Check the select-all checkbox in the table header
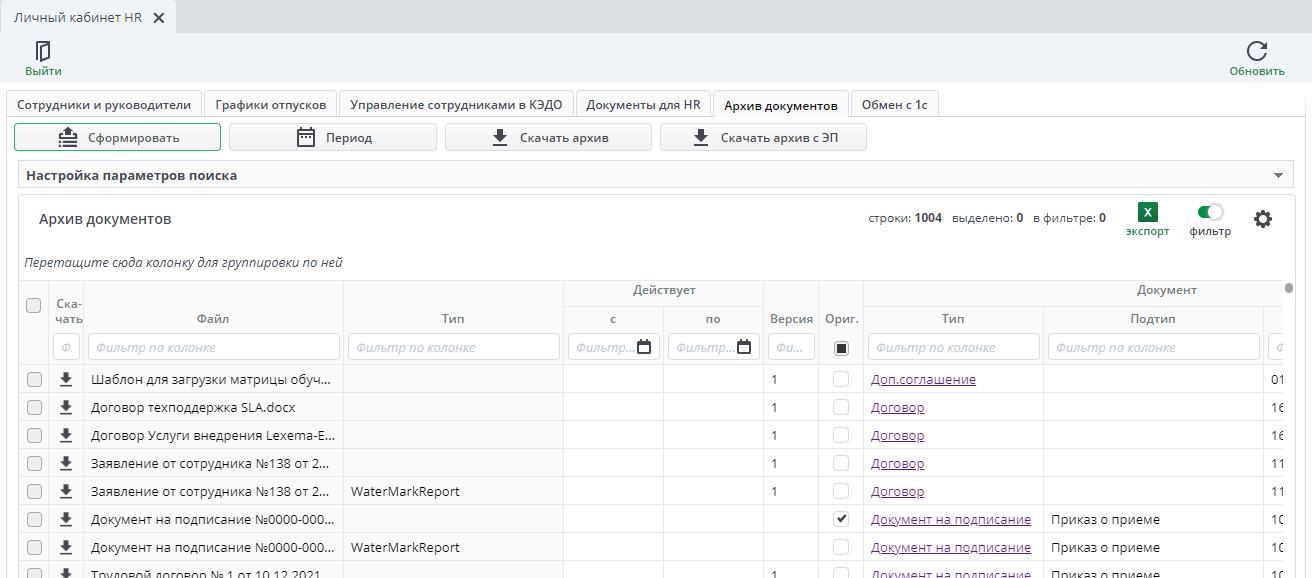Screen dimensions: 1312x578 [34, 306]
